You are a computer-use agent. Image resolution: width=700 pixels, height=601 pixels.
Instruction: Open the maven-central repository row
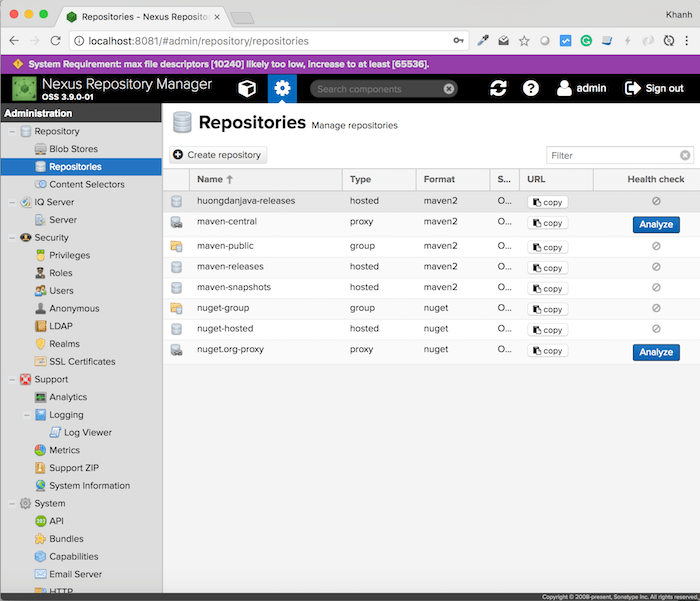point(431,224)
